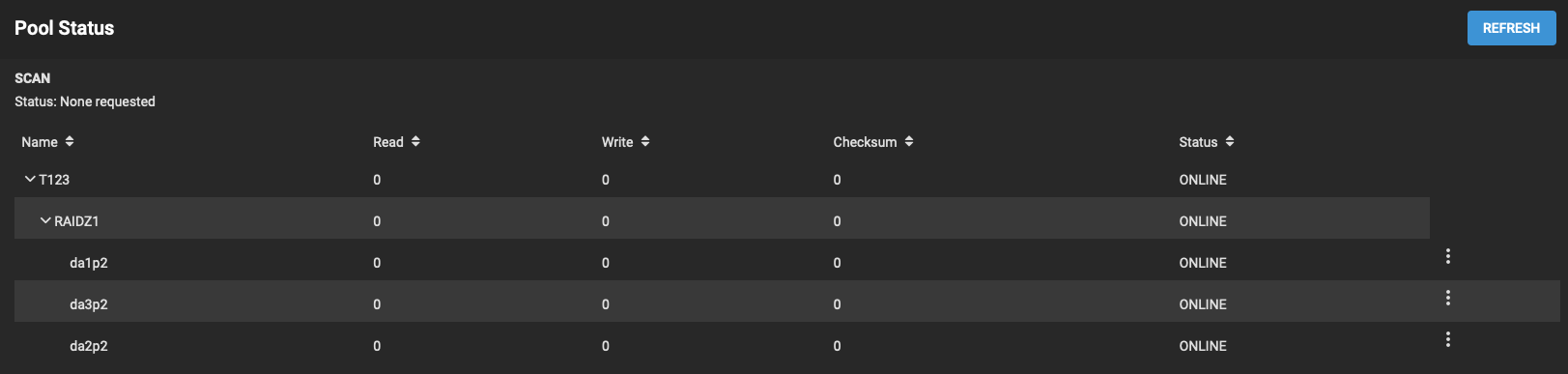
Task: Collapse the RAIDZ1 vdev node
Action: 45,220
